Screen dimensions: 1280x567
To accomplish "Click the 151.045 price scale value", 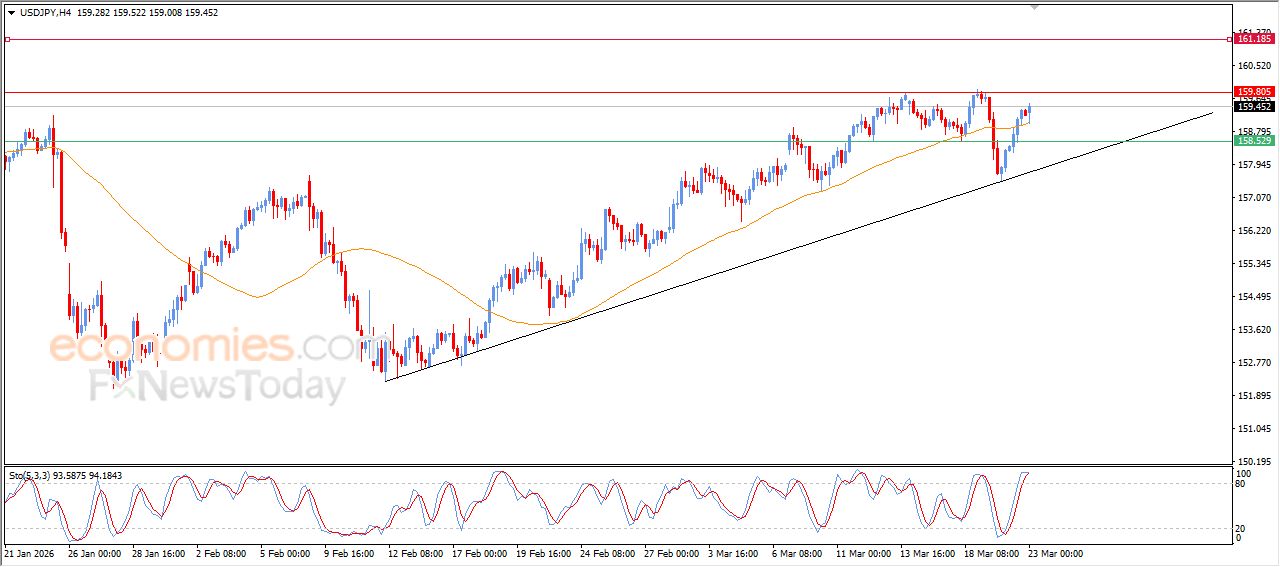I will click(1253, 429).
